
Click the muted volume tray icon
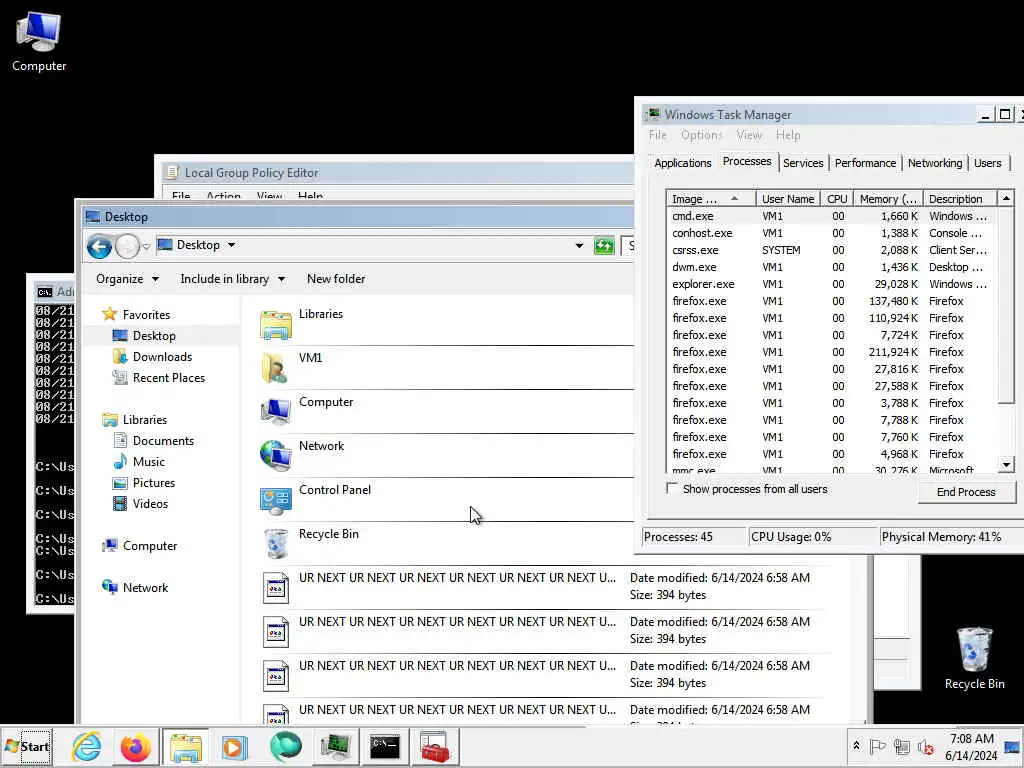coord(925,746)
